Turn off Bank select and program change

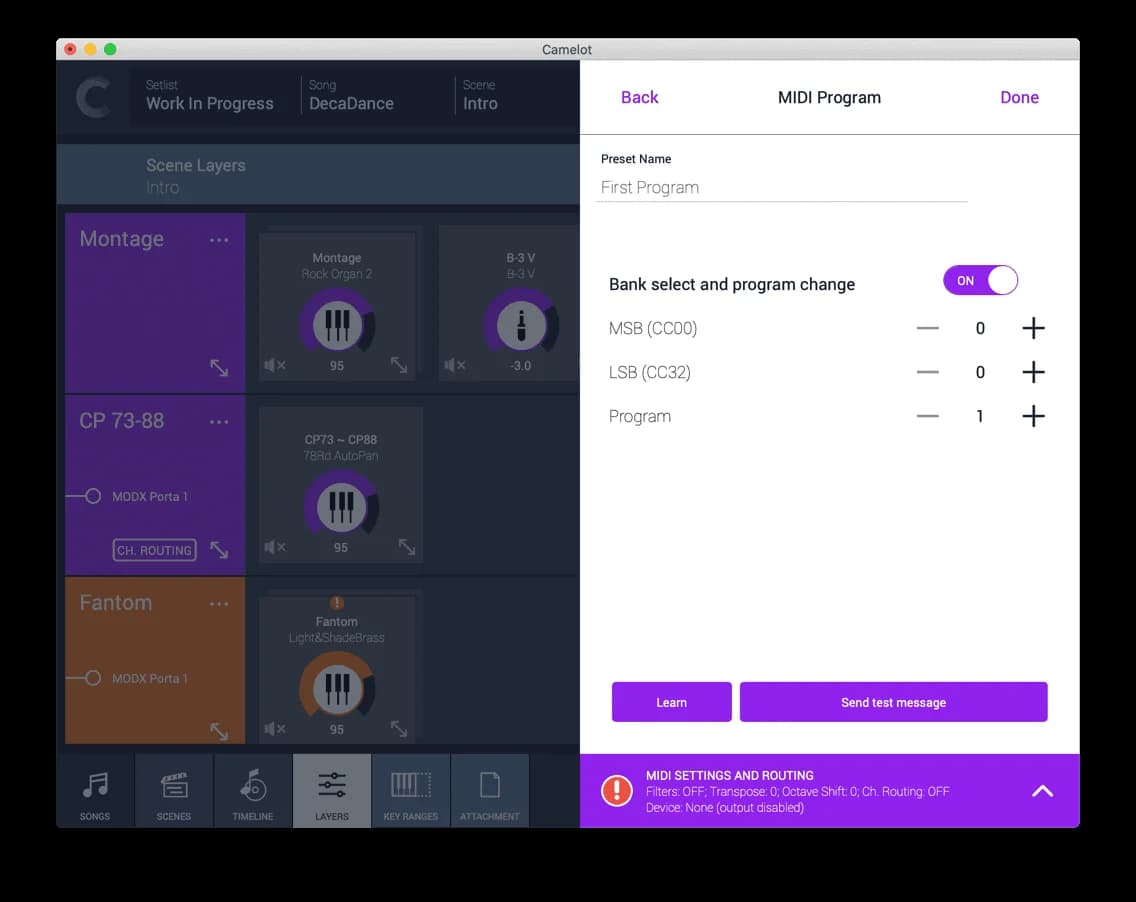980,281
